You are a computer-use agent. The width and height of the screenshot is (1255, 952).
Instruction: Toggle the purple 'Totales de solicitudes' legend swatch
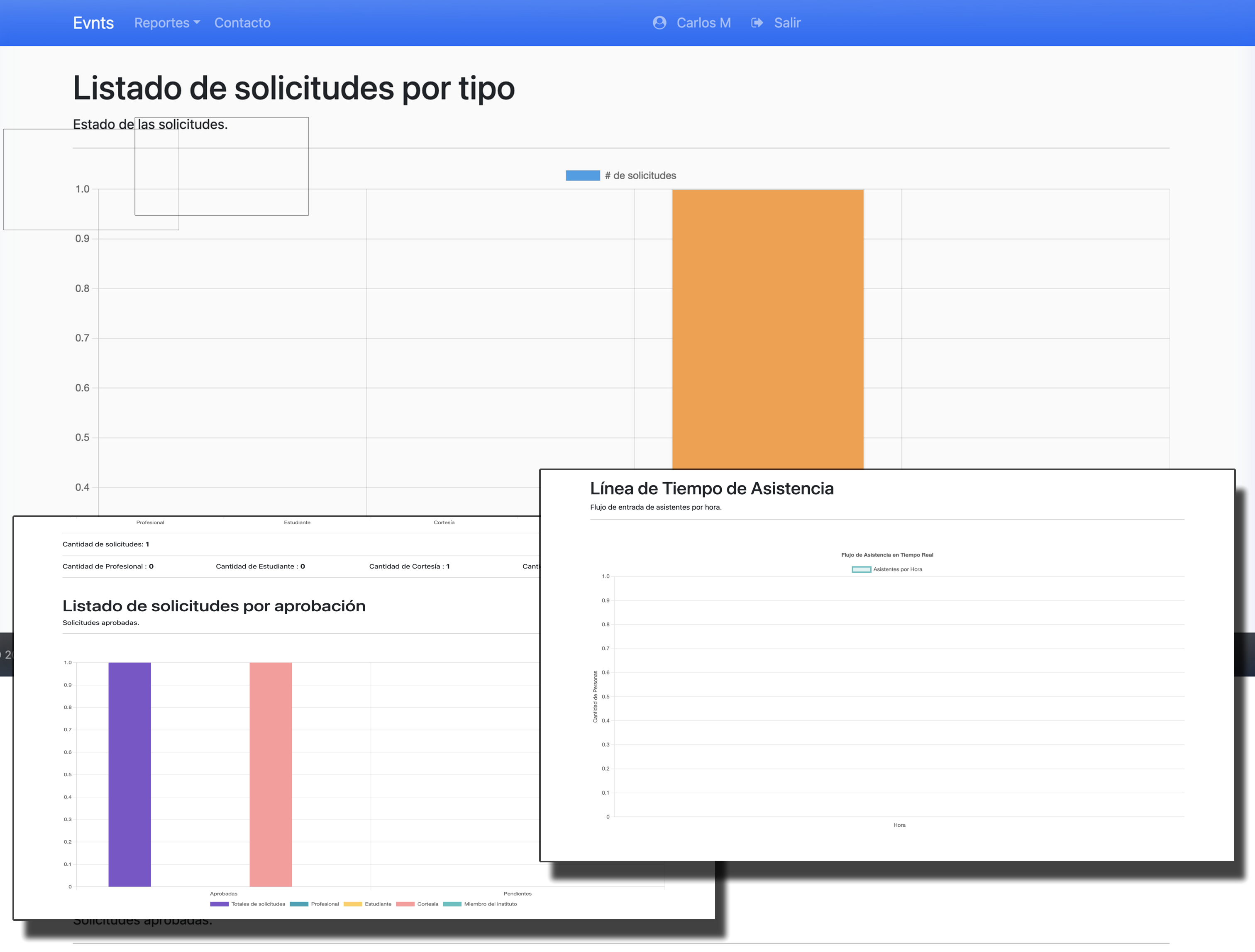tap(220, 904)
